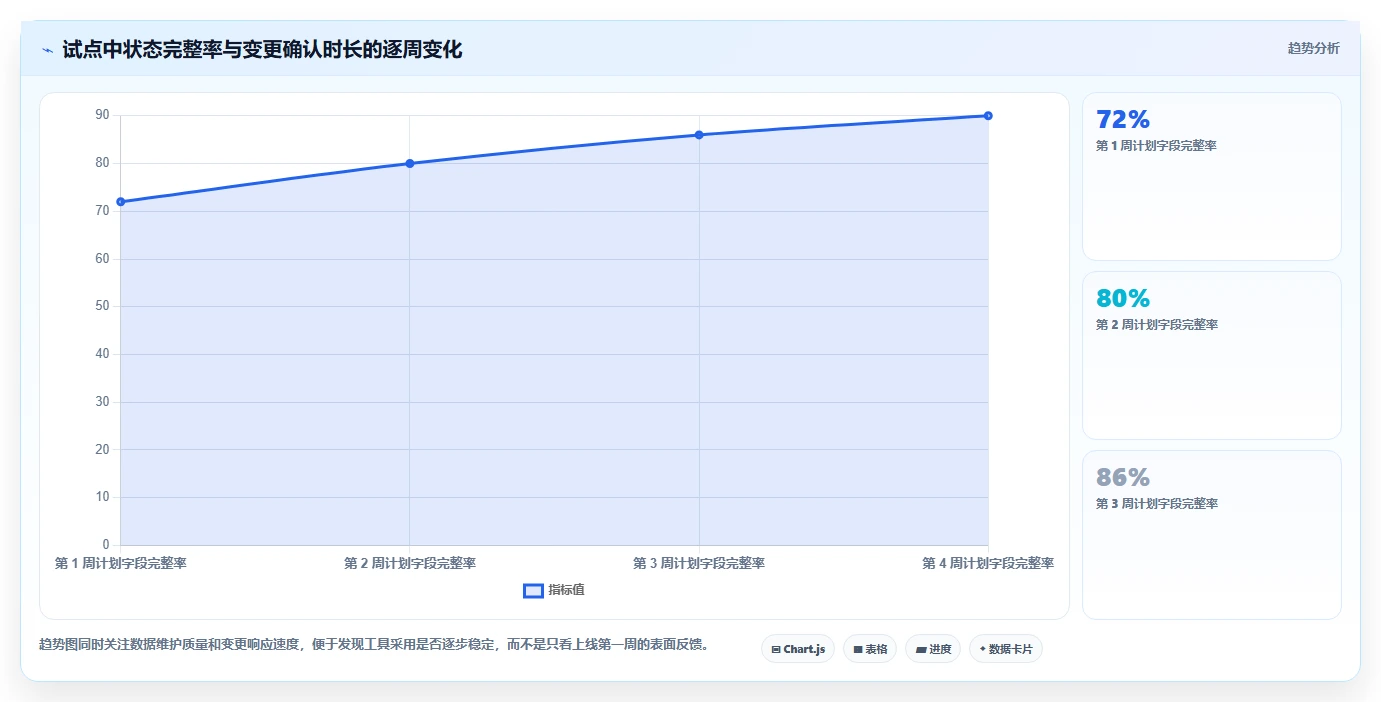Open the 80% 第 2 周 stat card
1381x702 pixels.
tap(1211, 355)
